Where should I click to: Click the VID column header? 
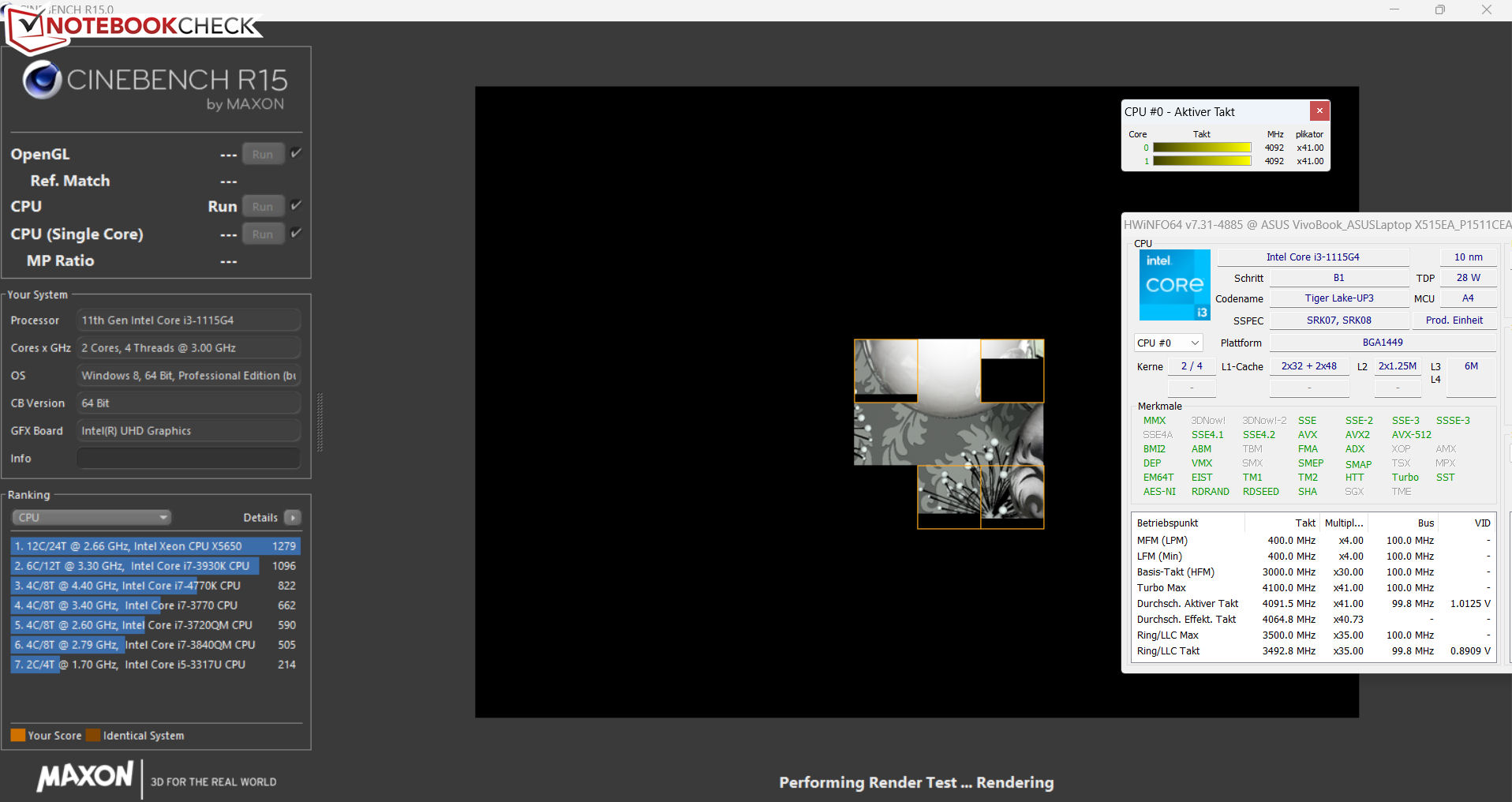click(1467, 523)
